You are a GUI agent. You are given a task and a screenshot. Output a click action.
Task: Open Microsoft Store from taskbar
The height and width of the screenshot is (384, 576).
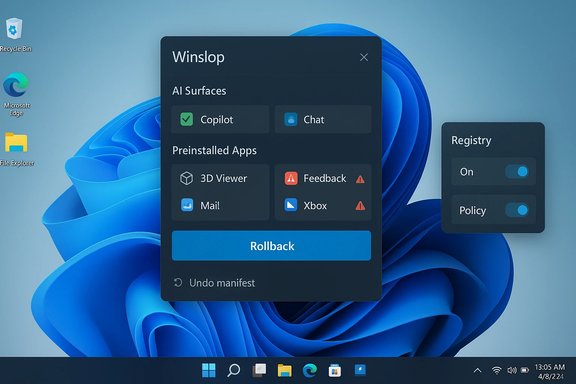point(335,370)
